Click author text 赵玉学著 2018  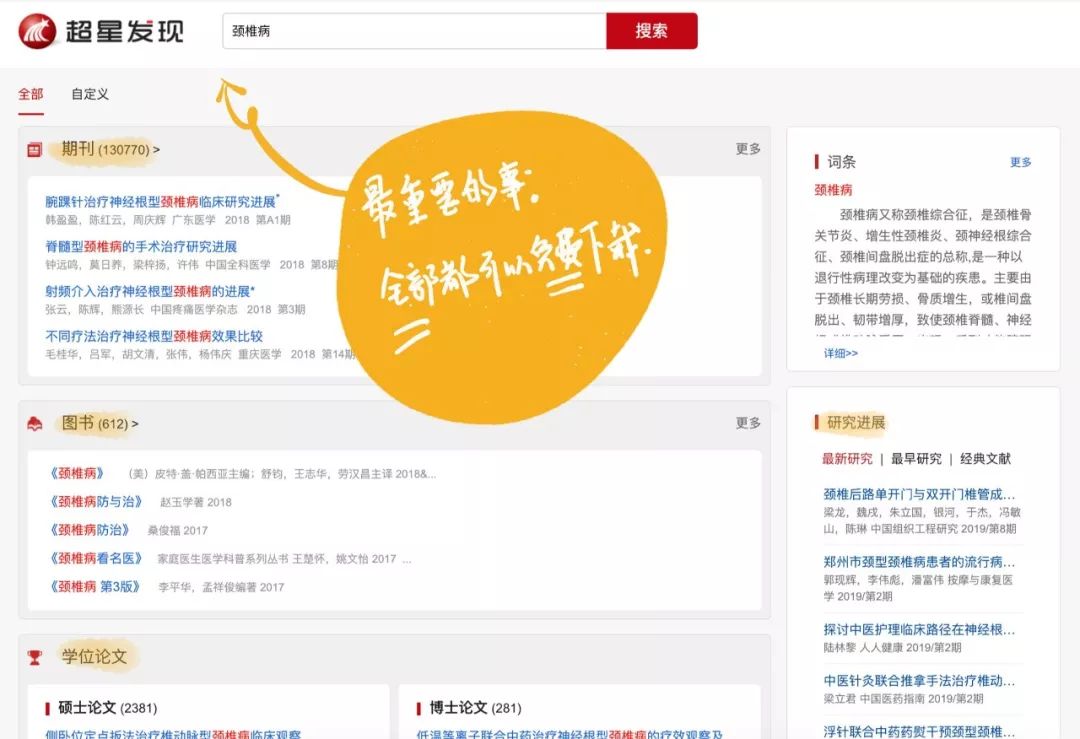[x=196, y=502]
